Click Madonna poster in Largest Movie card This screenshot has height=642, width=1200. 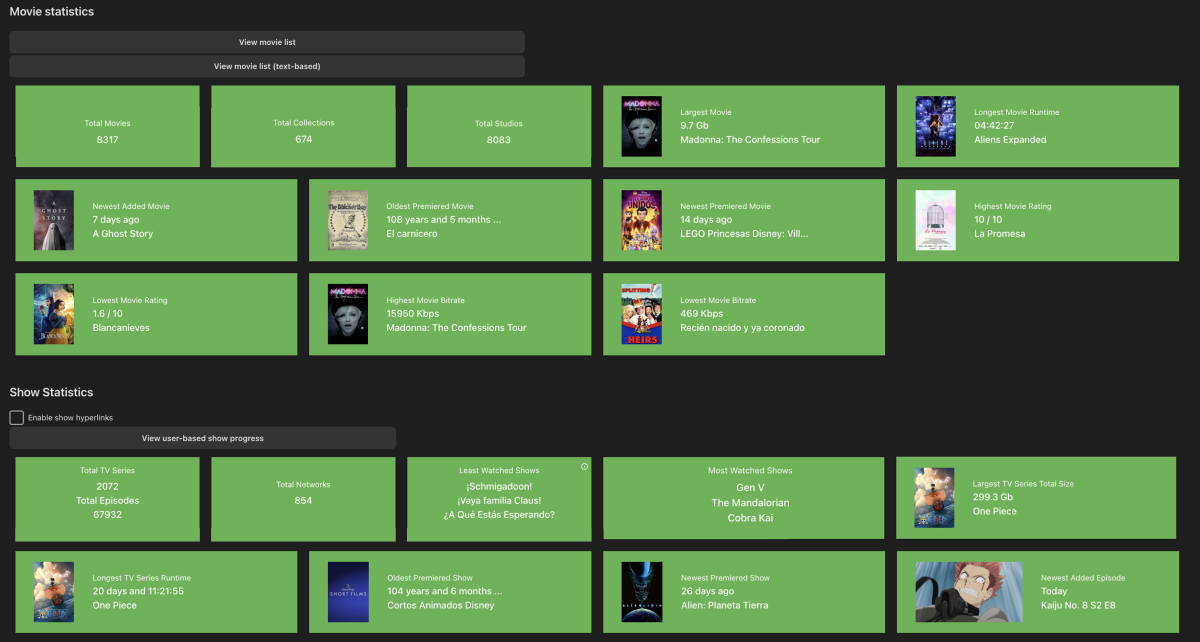(641, 126)
